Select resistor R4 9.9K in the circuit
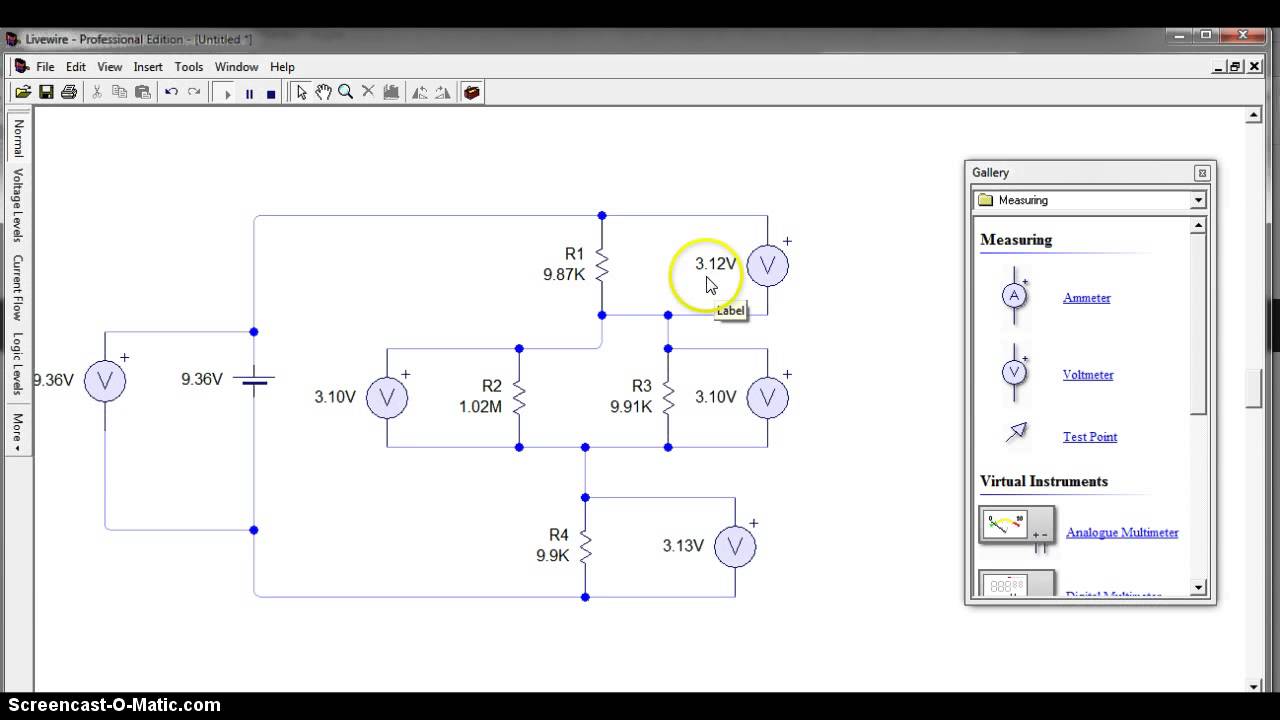The height and width of the screenshot is (720, 1280). (585, 547)
